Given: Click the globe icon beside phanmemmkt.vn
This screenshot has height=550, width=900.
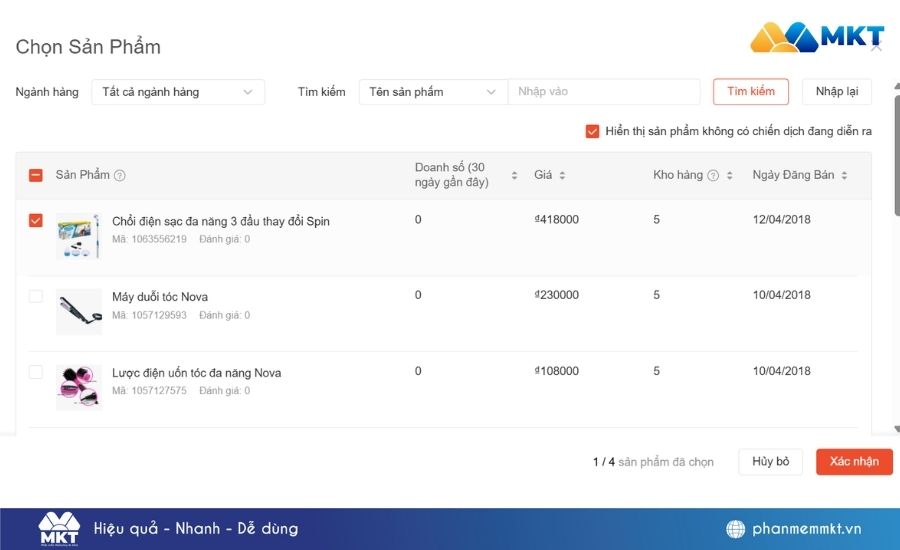Looking at the screenshot, I should coord(735,529).
